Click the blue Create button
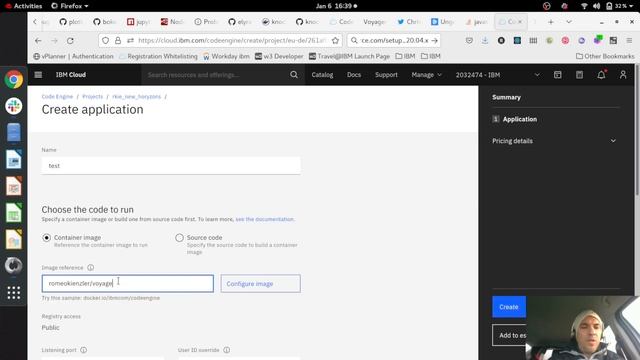 pos(509,307)
